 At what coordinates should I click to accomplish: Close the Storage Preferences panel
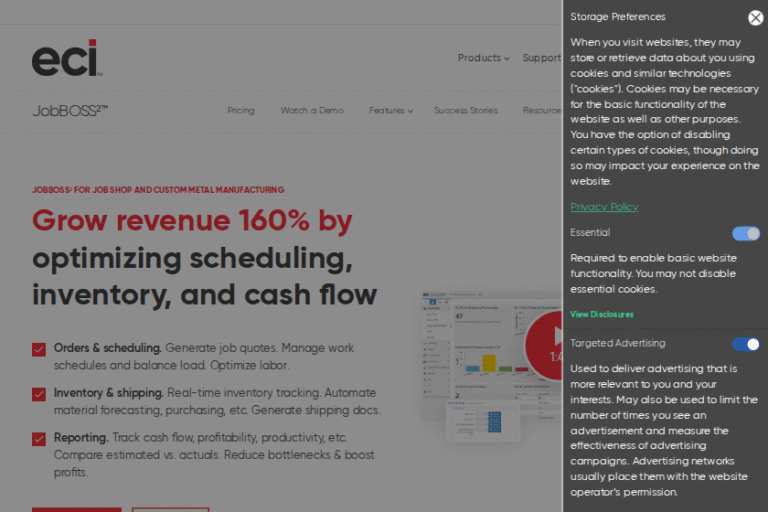pyautogui.click(x=755, y=17)
